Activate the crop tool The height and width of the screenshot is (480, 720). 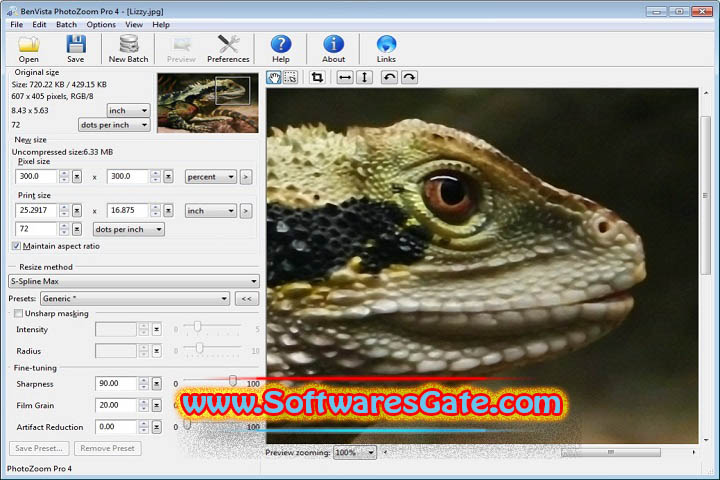tap(317, 77)
